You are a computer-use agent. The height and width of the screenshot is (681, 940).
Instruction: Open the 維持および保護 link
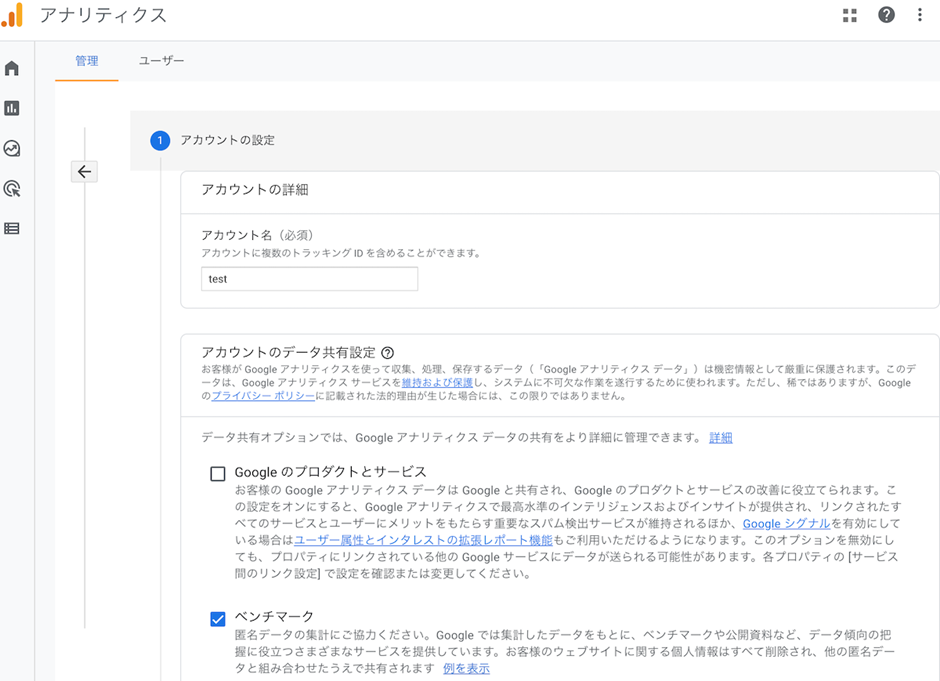tap(438, 382)
